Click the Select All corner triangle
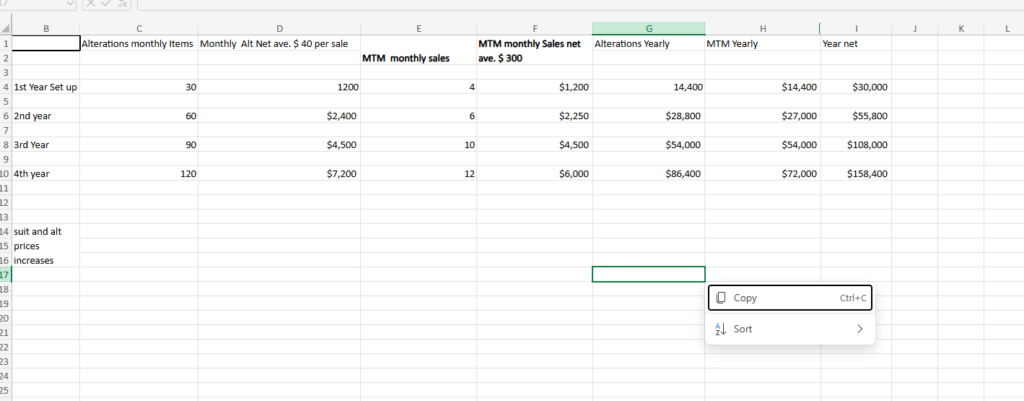1024x401 pixels. click(5, 29)
